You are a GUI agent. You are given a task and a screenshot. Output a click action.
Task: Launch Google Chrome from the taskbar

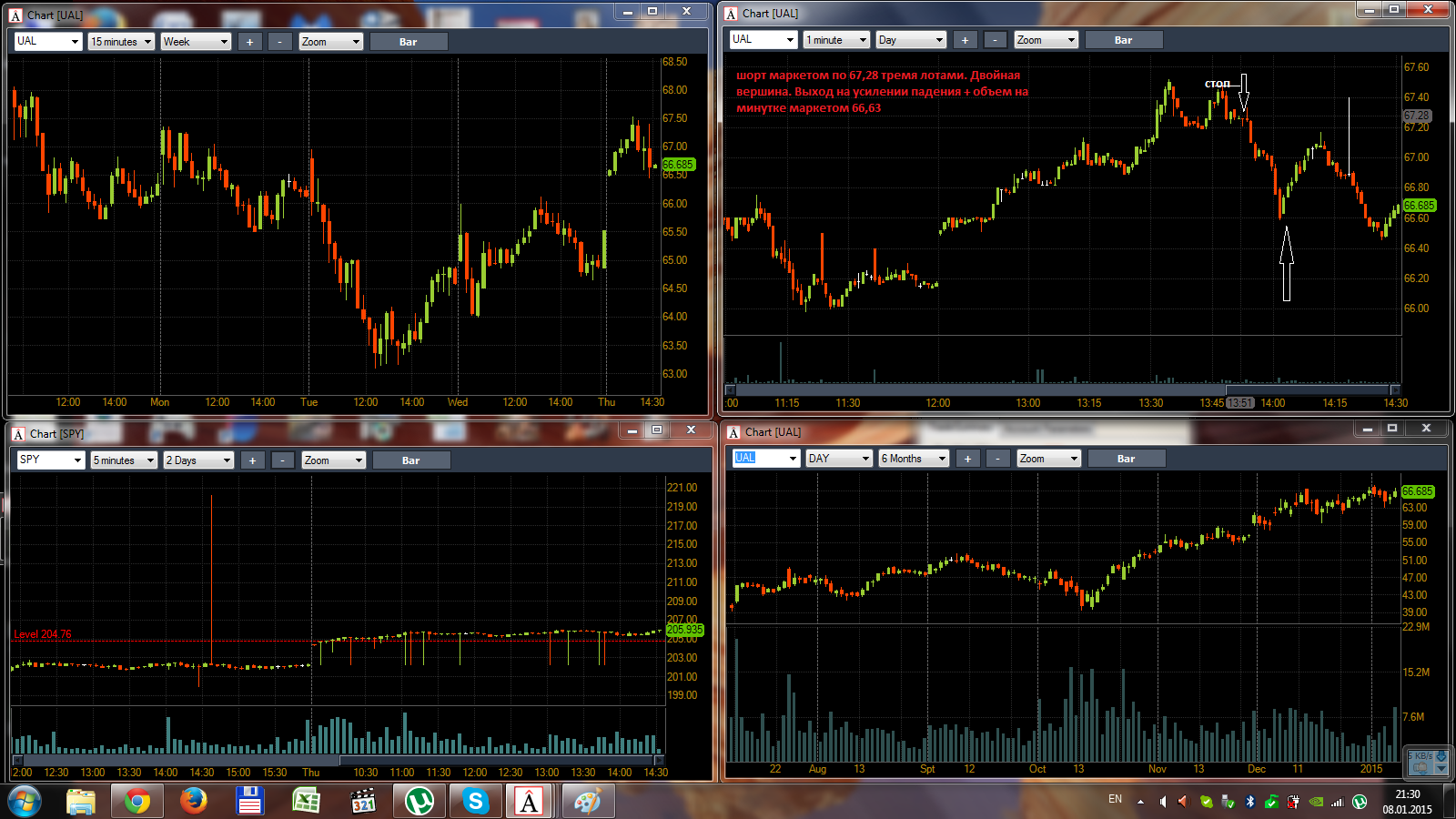[x=137, y=801]
